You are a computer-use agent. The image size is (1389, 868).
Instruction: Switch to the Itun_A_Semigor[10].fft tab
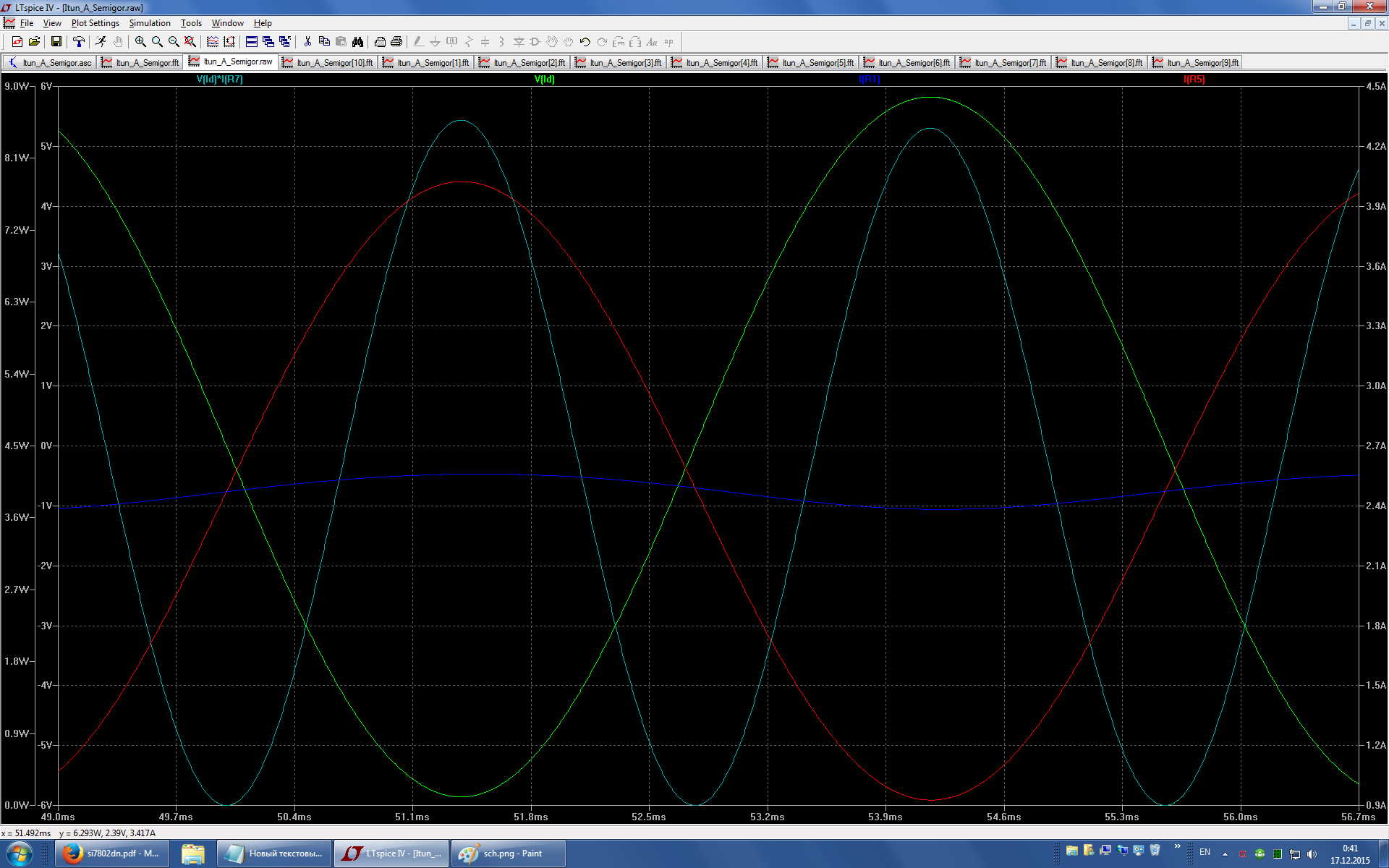point(328,63)
